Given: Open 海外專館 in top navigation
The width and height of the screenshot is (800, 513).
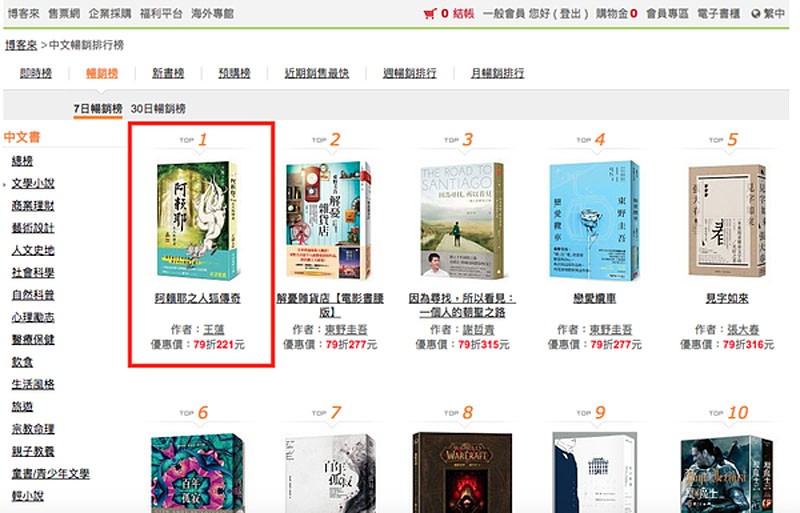Looking at the screenshot, I should point(212,14).
